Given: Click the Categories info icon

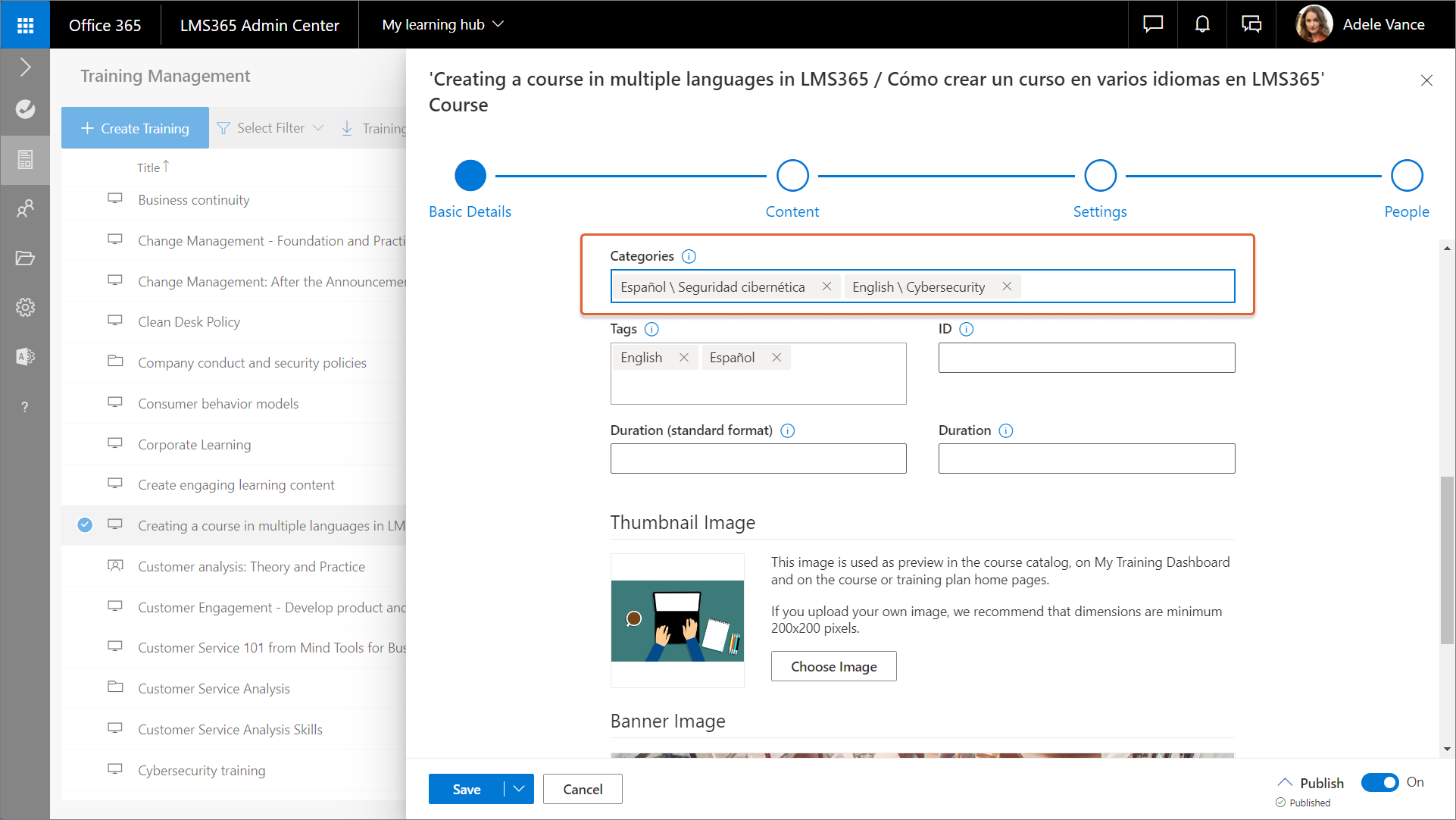Looking at the screenshot, I should click(689, 256).
